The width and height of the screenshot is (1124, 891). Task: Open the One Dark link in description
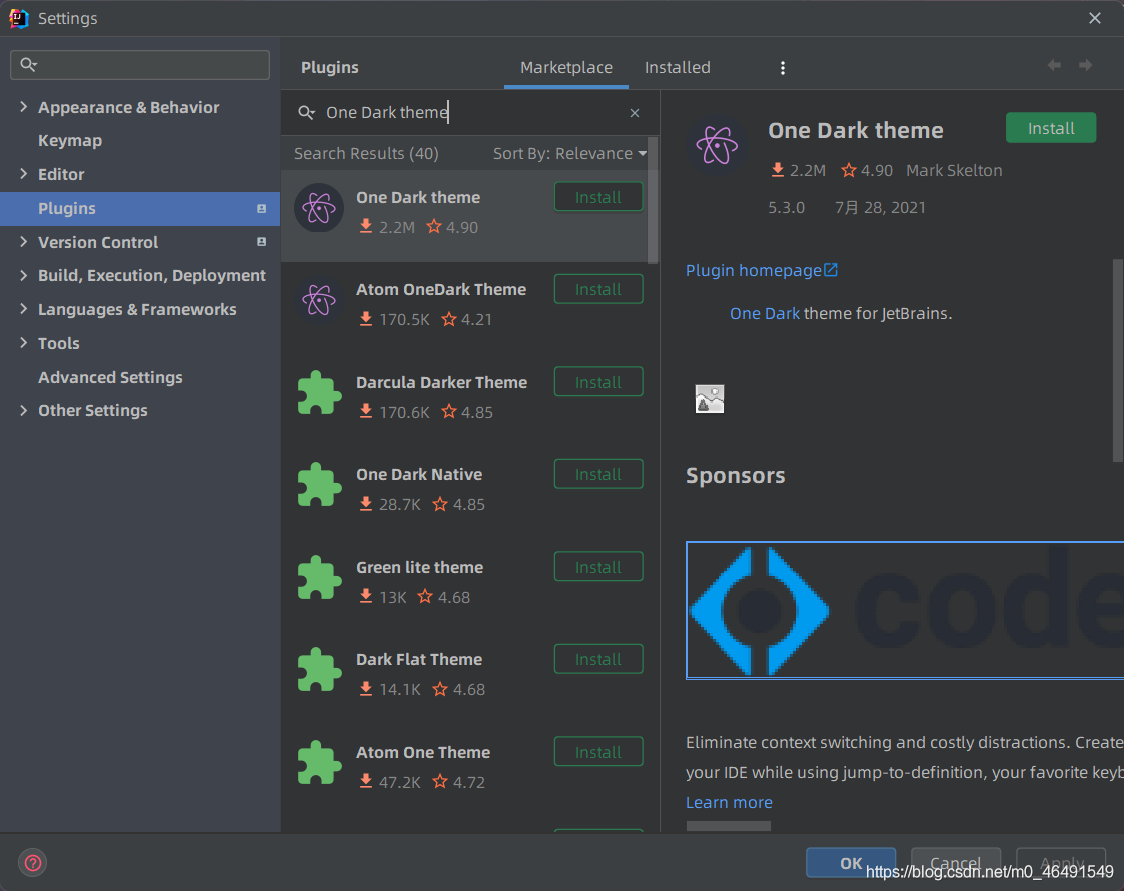[765, 313]
